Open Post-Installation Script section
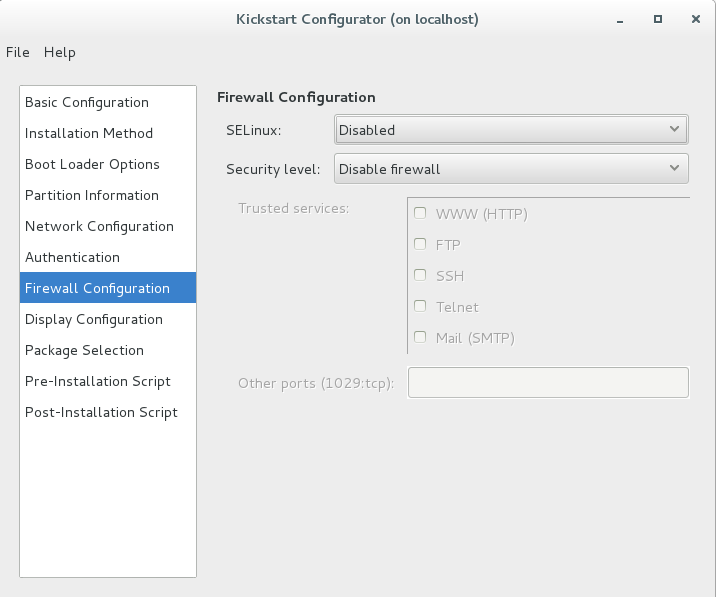 pyautogui.click(x=108, y=412)
